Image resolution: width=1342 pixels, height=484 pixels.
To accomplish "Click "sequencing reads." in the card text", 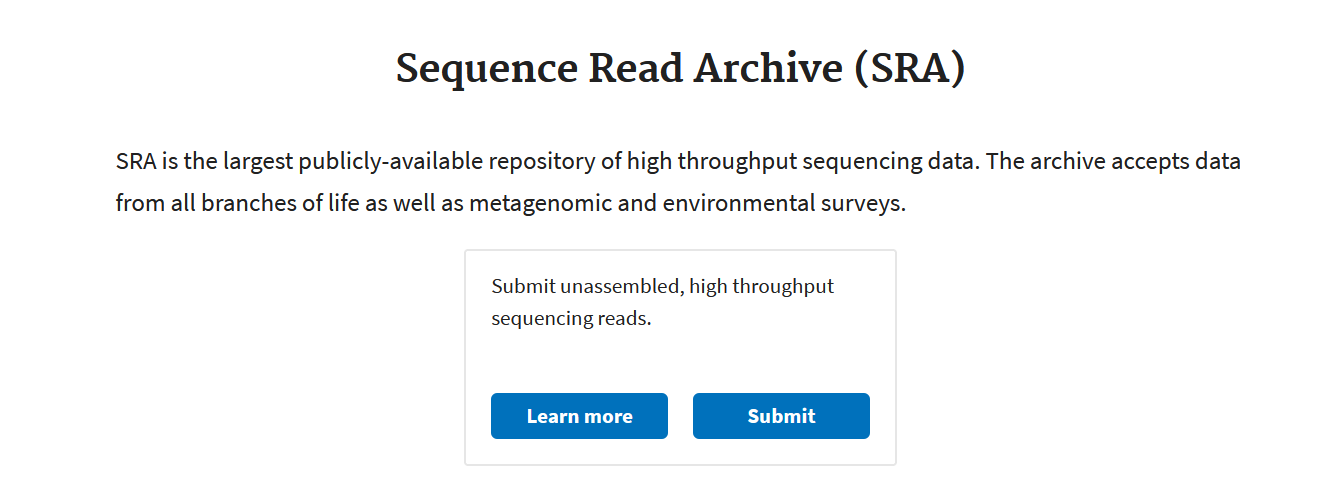I will tap(571, 321).
